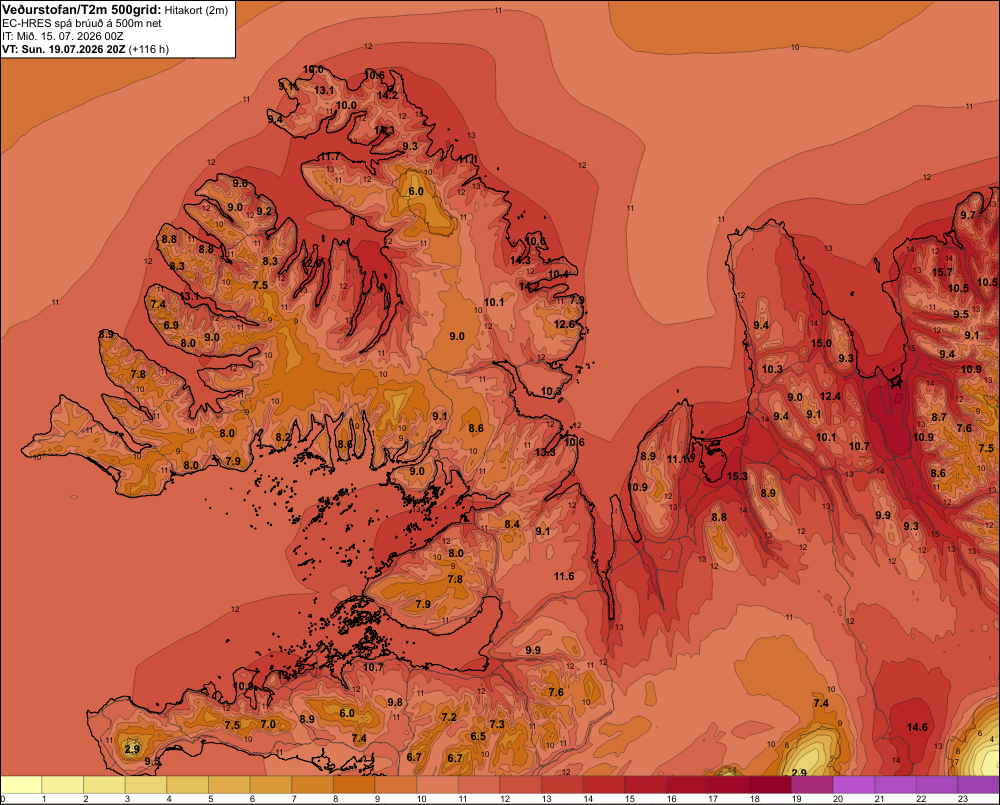
Task: Click the 9.8 temperature value
Action: click(395, 702)
